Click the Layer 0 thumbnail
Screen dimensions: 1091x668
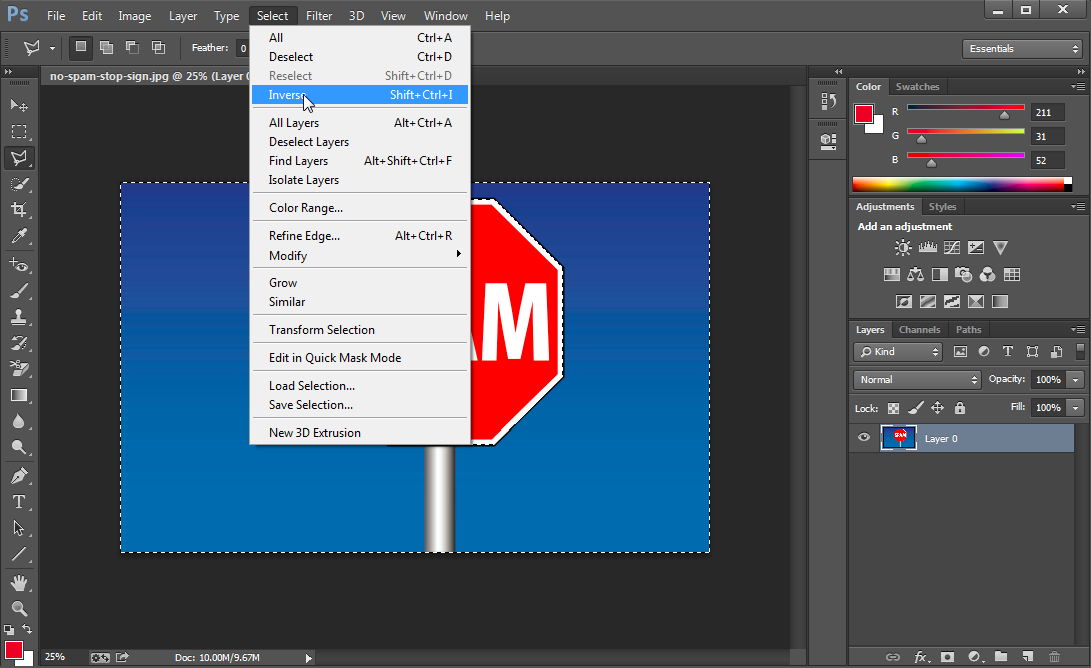click(898, 438)
